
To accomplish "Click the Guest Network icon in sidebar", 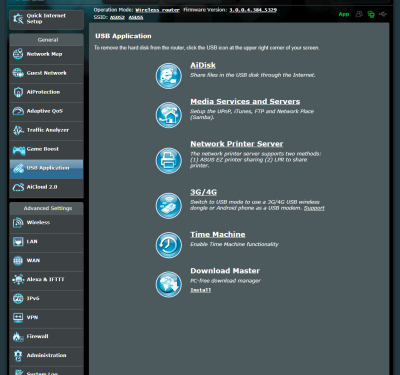I will tap(18, 73).
